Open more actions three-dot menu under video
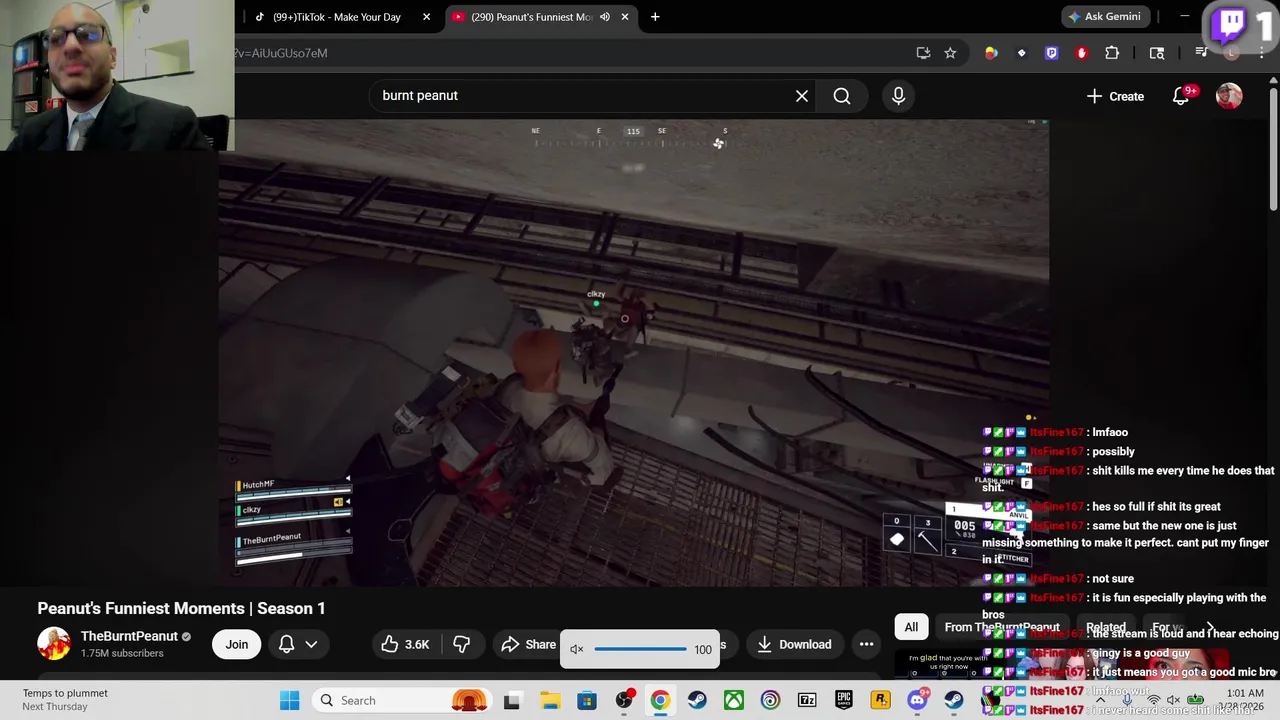 [x=867, y=644]
